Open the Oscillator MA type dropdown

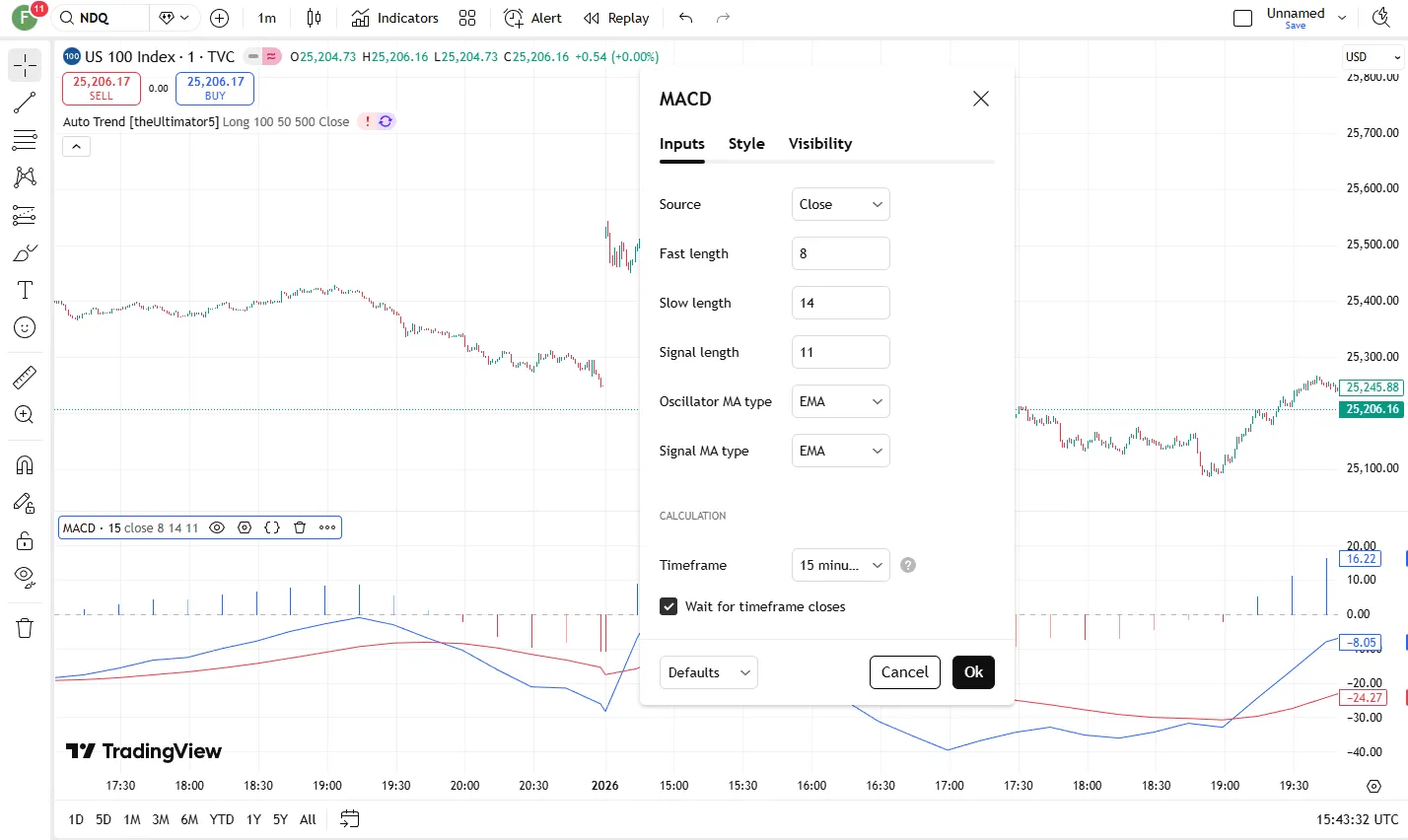[x=840, y=401]
